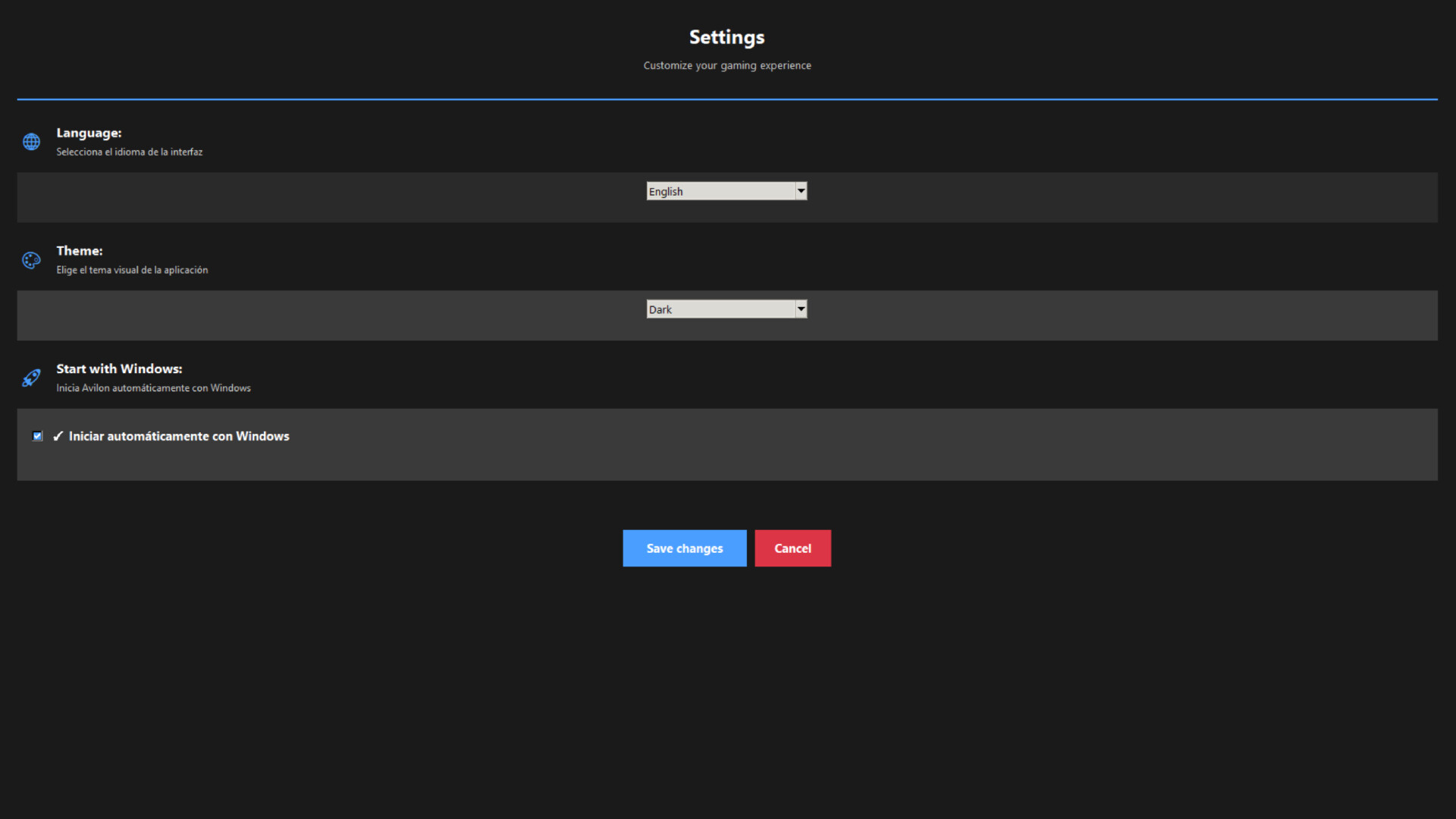Viewport: 1456px width, 819px height.
Task: Click the rocket icon beside Start with Windows
Action: click(x=31, y=378)
